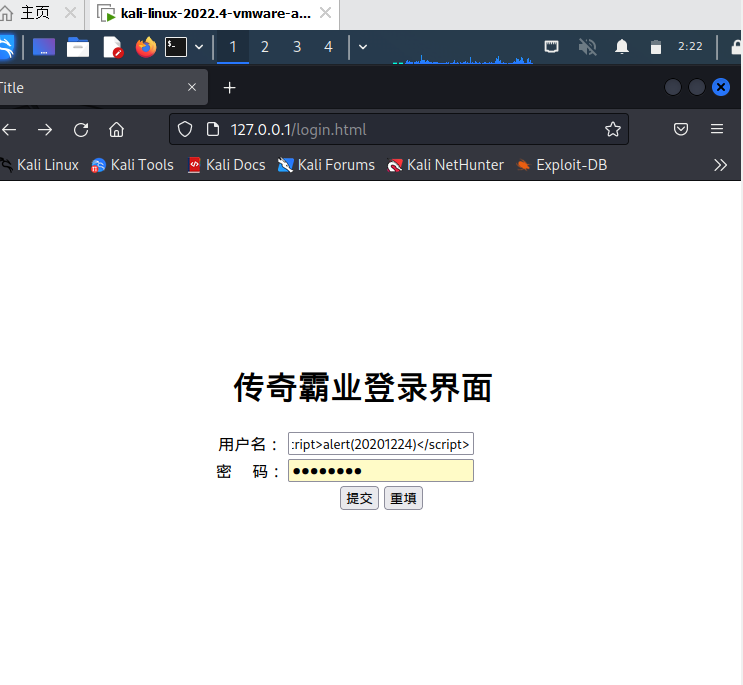The image size is (743, 685).
Task: Open the Kali Linux bookmark
Action: point(40,165)
